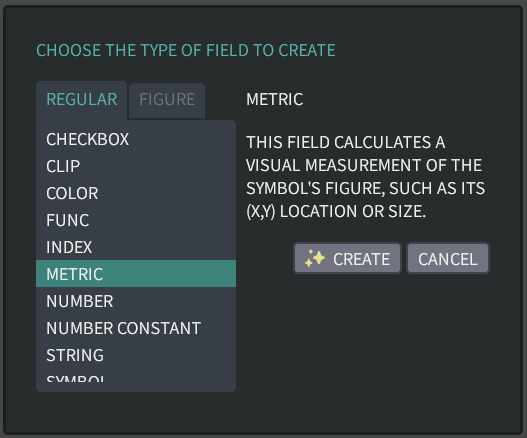This screenshot has width=527, height=438.
Task: Choose the Index field type
Action: [136, 247]
